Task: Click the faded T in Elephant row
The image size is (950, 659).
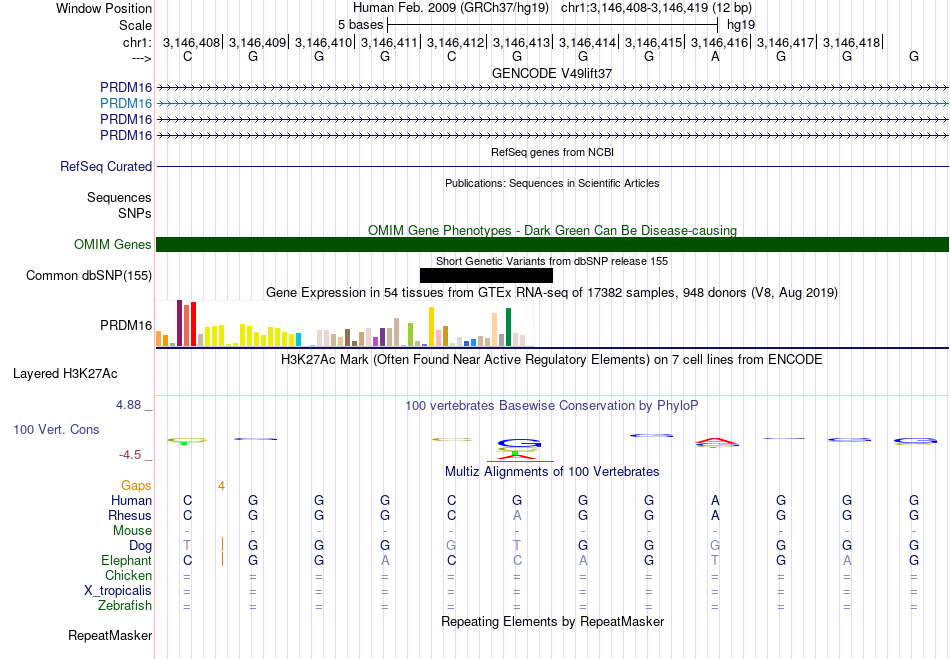Action: 715,560
